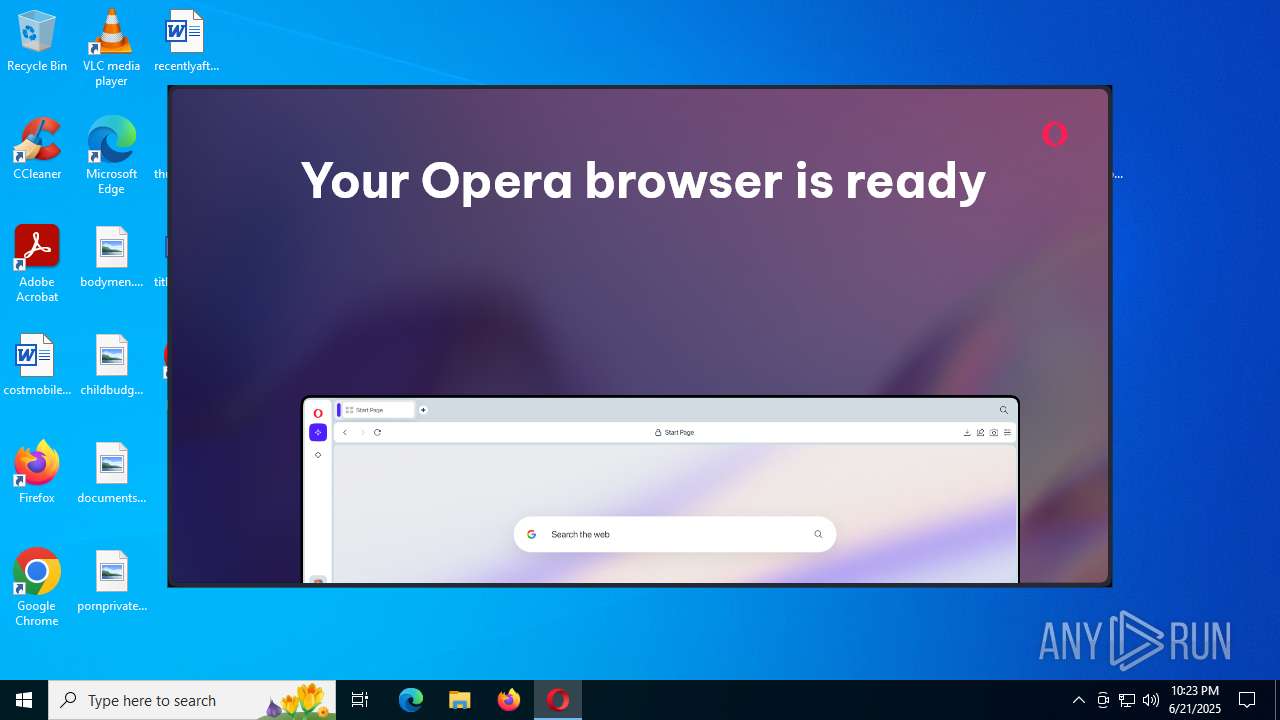
Task: Launch Google Chrome desktop shortcut
Action: [x=37, y=588]
